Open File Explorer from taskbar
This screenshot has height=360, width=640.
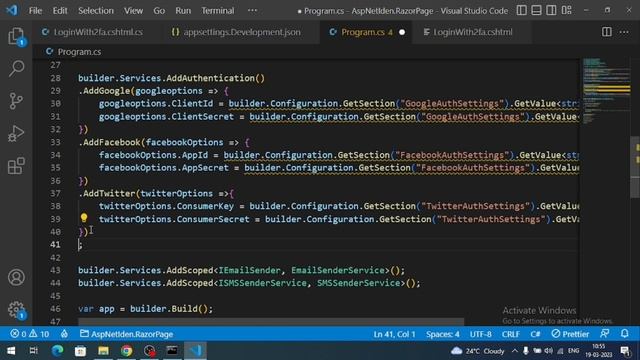103,351
